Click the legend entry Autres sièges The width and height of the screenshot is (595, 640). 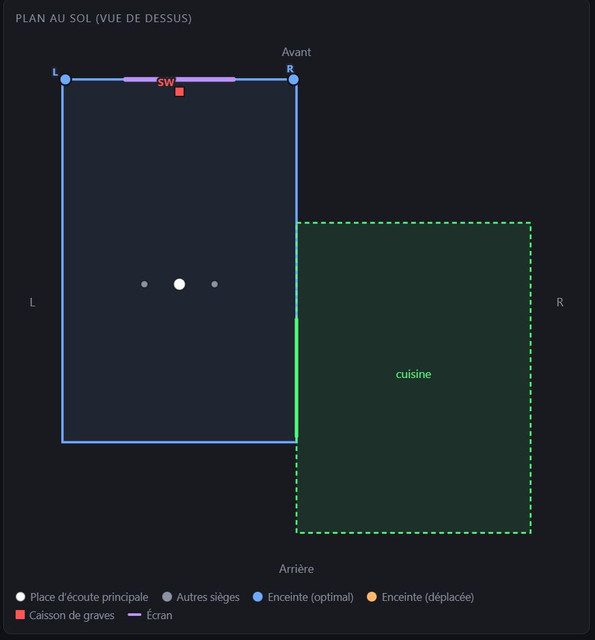(200, 597)
